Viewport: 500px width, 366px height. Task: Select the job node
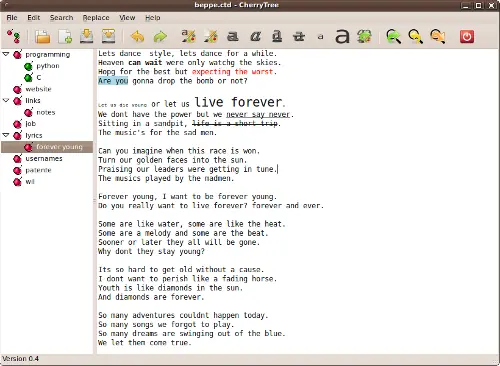[30, 124]
